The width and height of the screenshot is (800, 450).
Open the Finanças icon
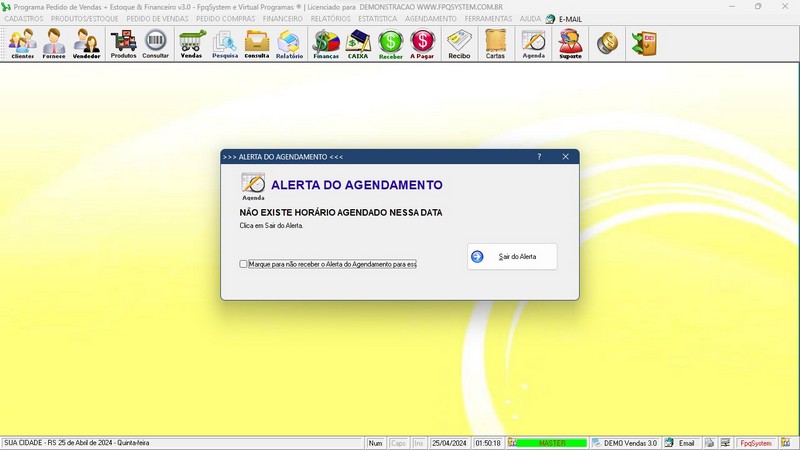tap(326, 44)
